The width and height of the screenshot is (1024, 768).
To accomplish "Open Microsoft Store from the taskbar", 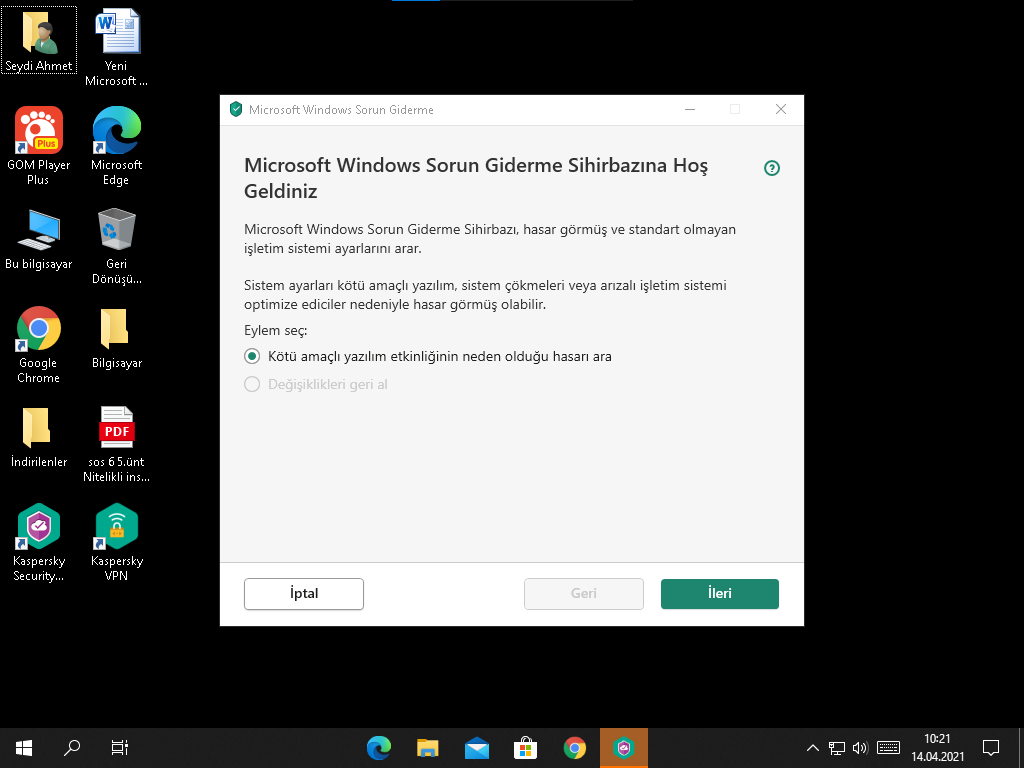I will 526,748.
